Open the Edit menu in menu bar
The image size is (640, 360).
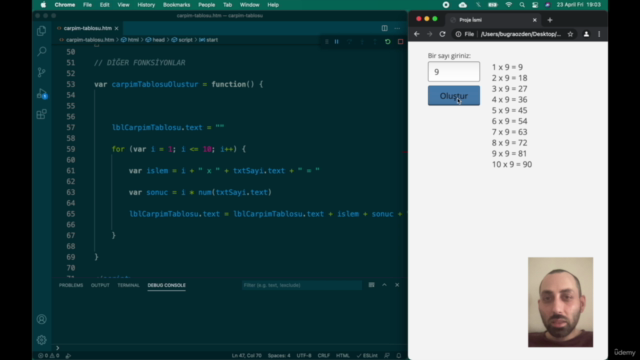coord(104,5)
